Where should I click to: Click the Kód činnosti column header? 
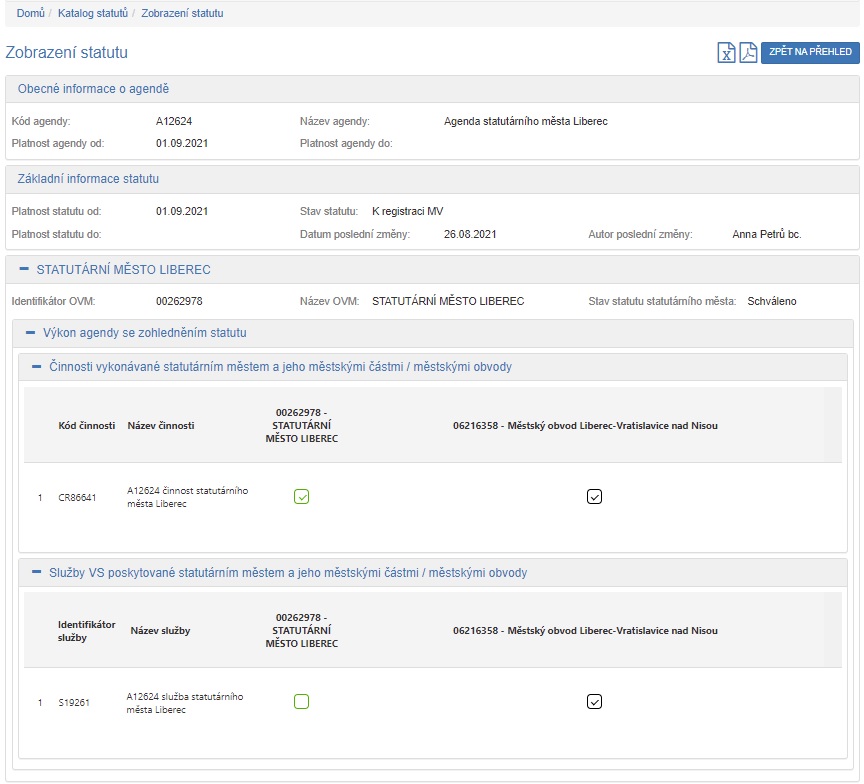(87, 426)
